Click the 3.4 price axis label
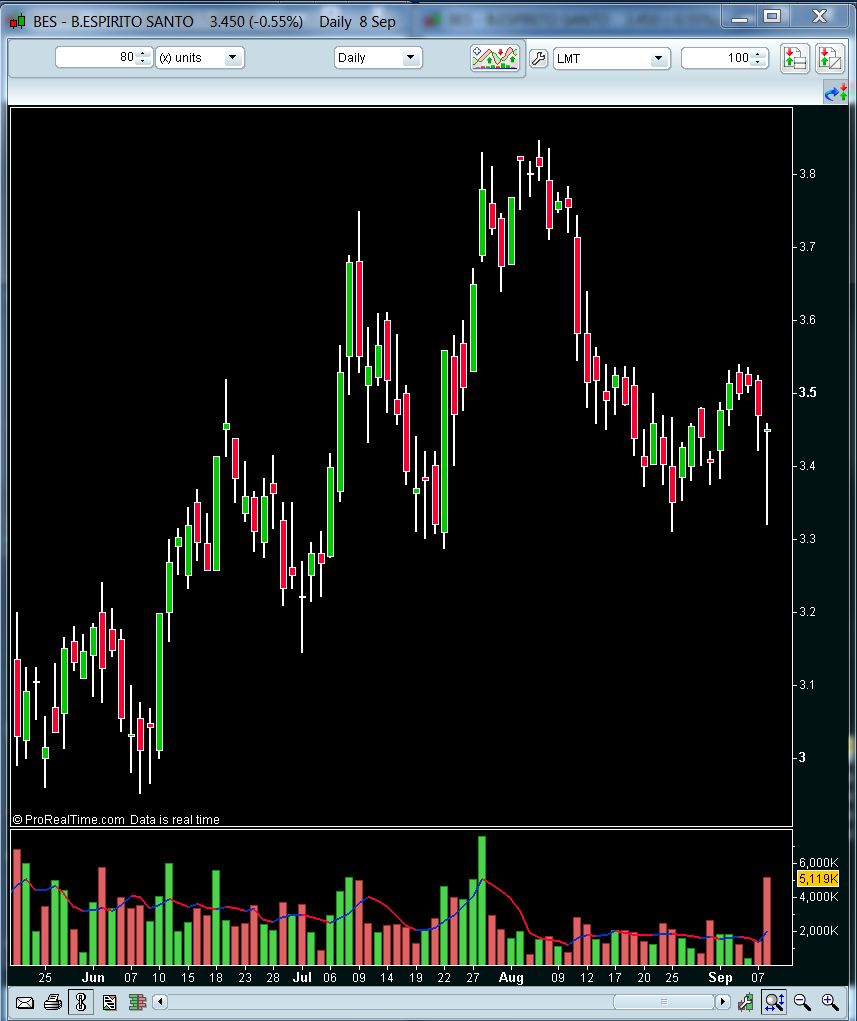Image resolution: width=857 pixels, height=1021 pixels. pyautogui.click(x=807, y=466)
